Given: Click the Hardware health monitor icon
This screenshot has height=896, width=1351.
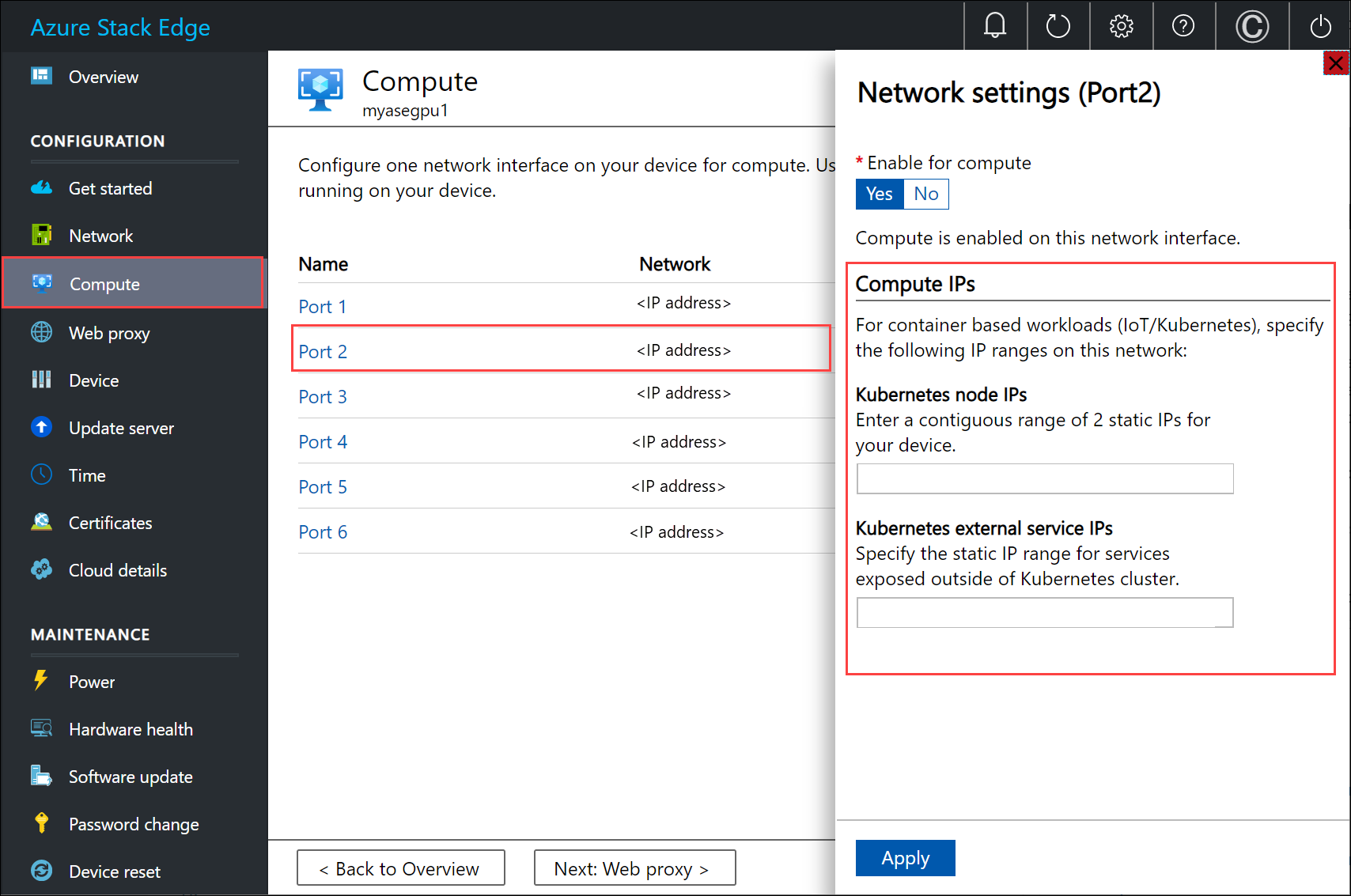Looking at the screenshot, I should coord(41,728).
